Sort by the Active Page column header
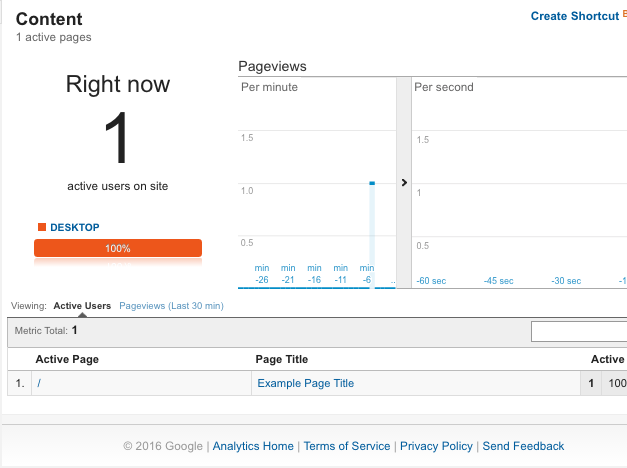Viewport: 627px width, 468px height. (x=67, y=359)
